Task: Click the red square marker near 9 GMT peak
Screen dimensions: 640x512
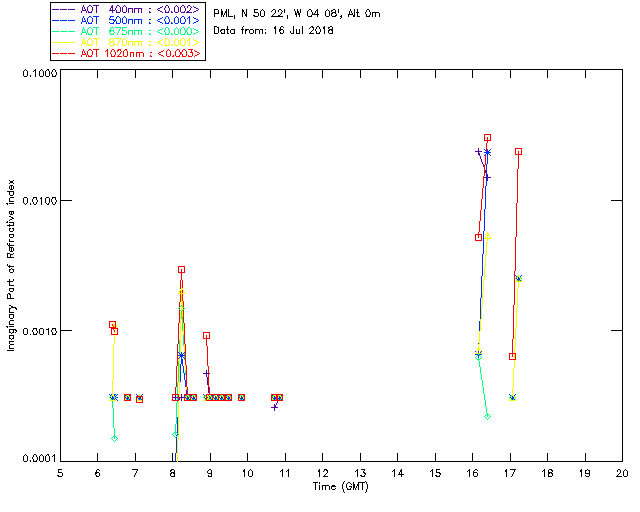Action: pos(207,336)
